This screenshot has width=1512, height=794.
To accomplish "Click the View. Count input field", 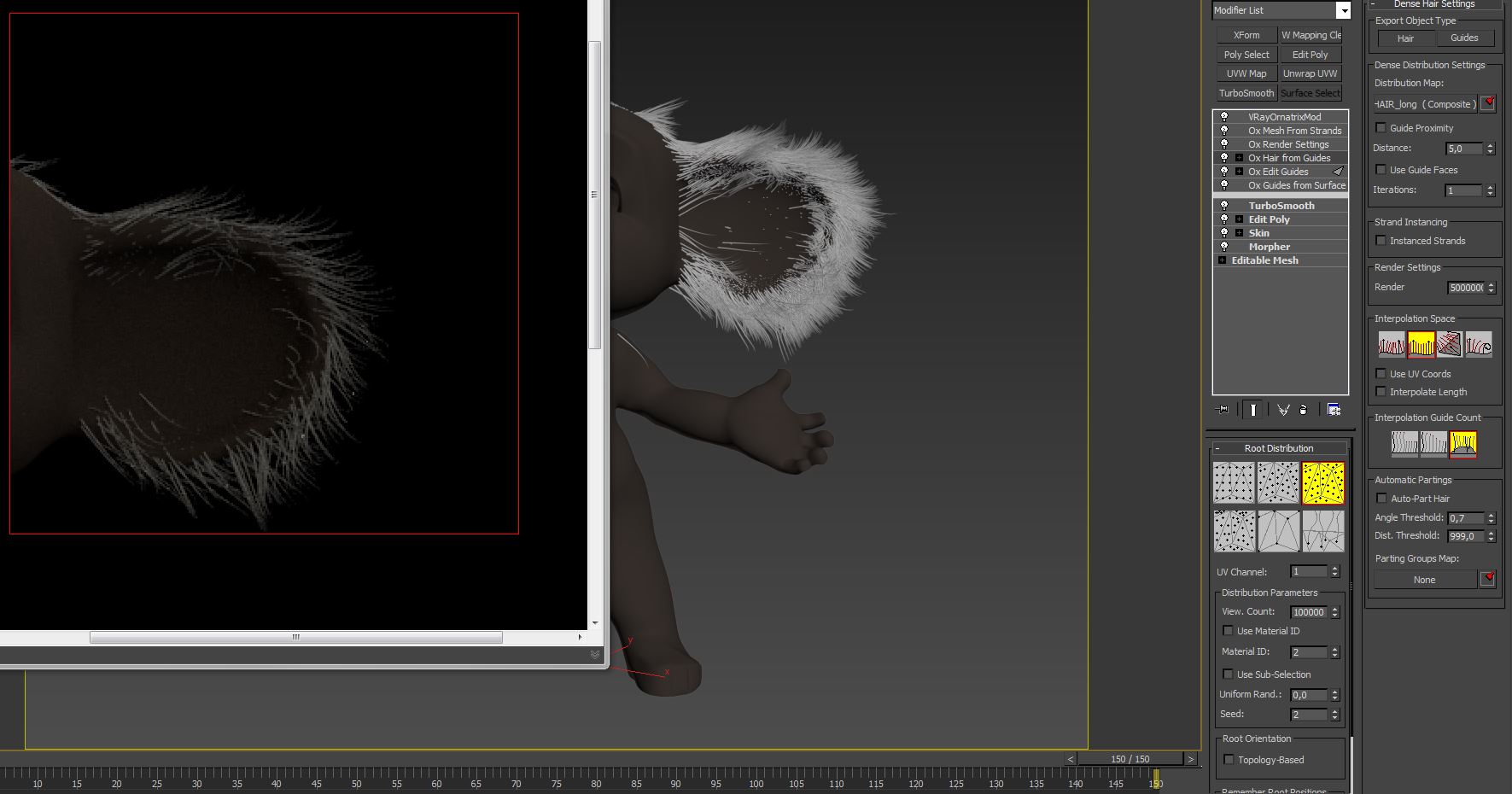I will (1308, 612).
